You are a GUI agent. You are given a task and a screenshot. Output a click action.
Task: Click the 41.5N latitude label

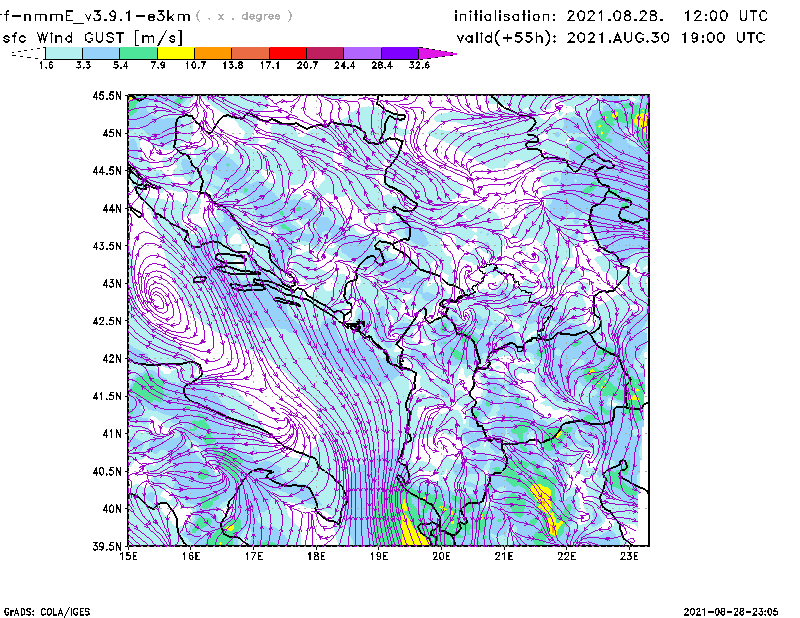107,396
